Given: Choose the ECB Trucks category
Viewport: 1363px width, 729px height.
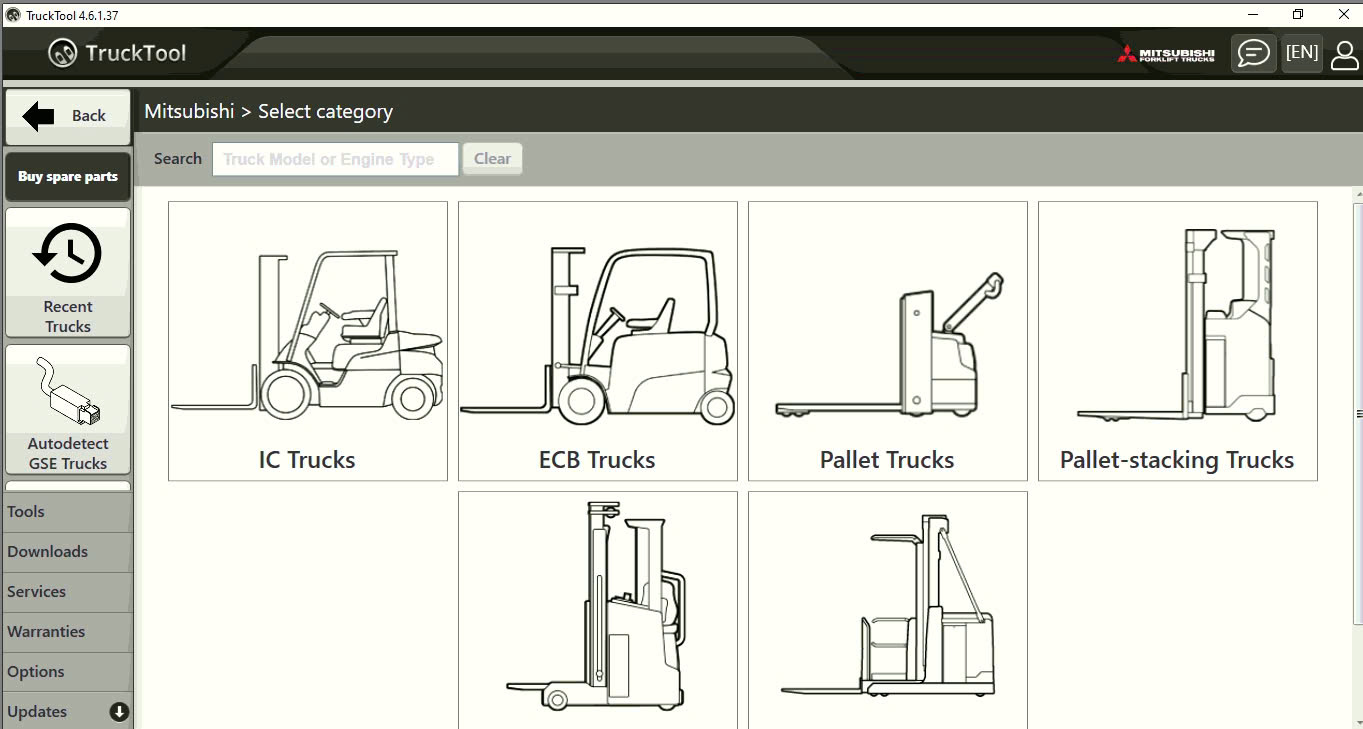Looking at the screenshot, I should tap(598, 341).
